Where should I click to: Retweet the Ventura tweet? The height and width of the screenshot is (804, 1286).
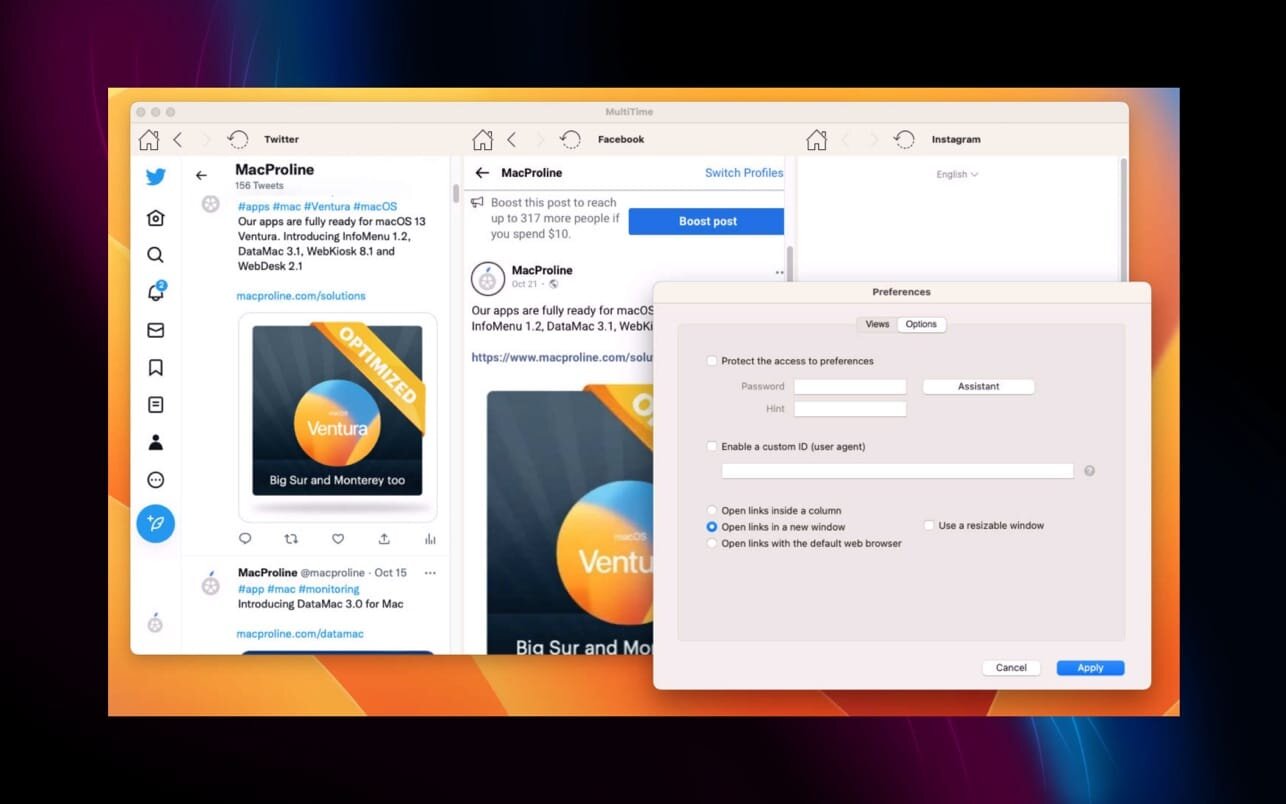pos(291,539)
